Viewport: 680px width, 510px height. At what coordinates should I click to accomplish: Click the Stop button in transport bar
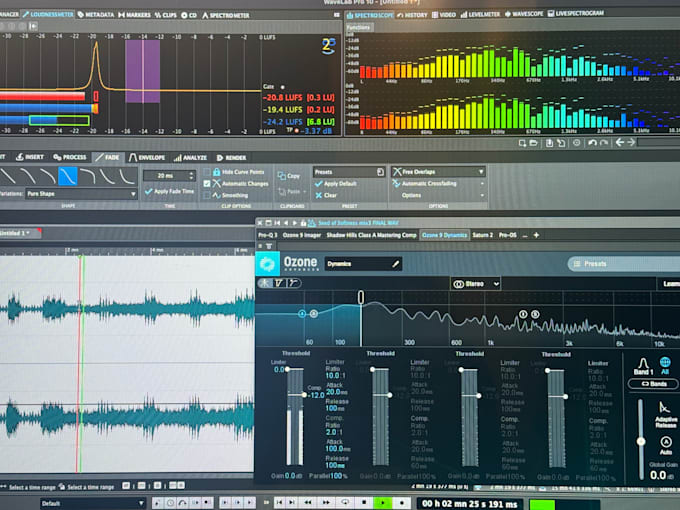364,503
